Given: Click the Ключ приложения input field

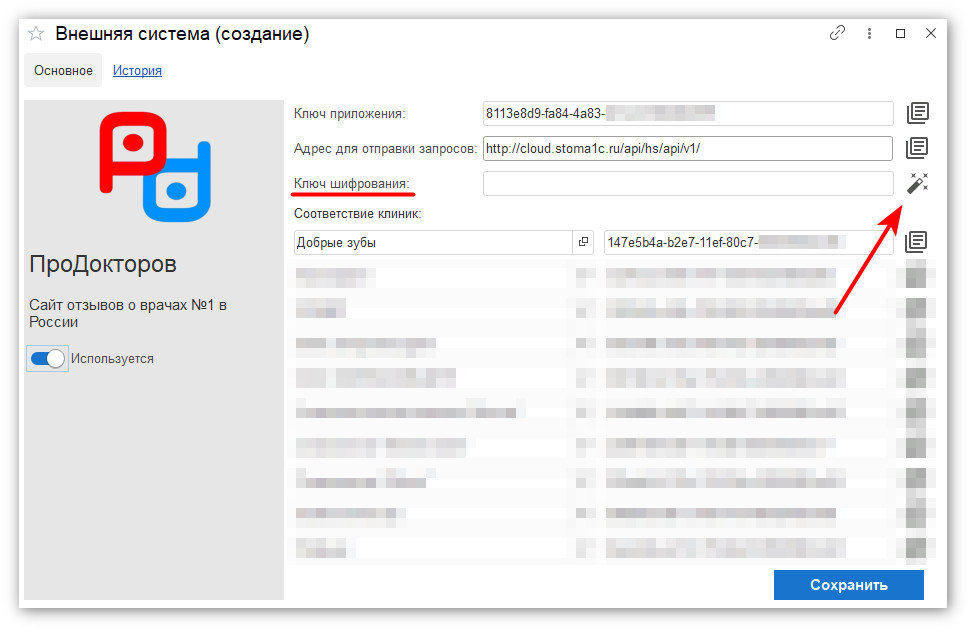Looking at the screenshot, I should [687, 113].
